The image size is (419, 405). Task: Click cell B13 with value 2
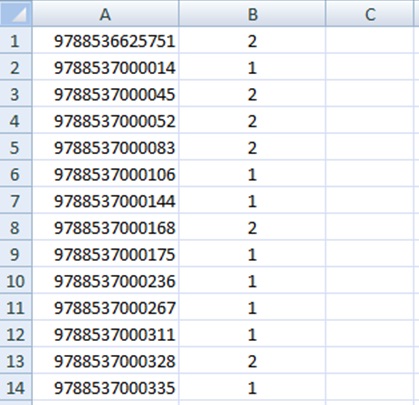coord(252,360)
